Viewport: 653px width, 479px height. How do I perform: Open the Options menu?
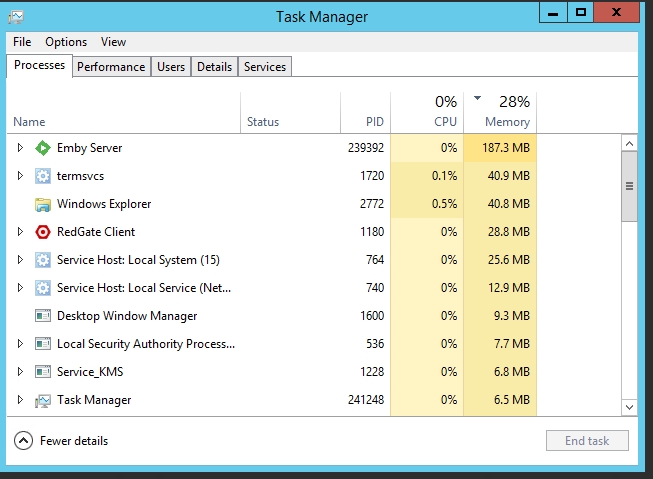66,42
